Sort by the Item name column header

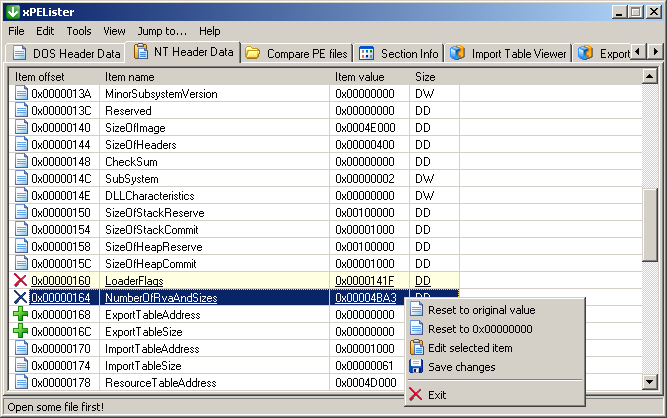click(x=215, y=76)
